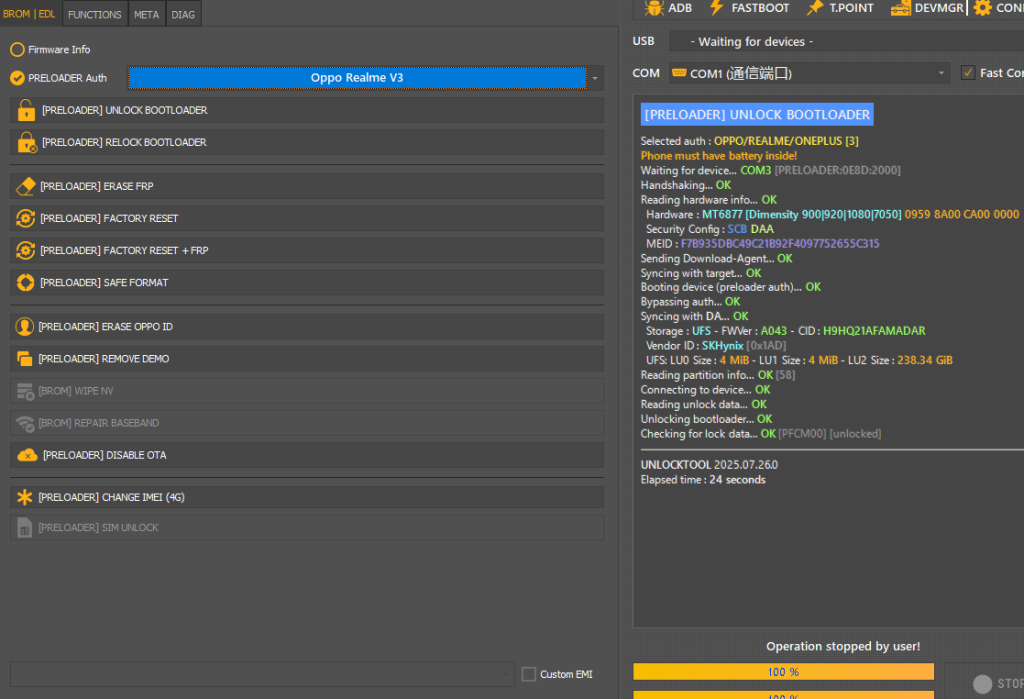This screenshot has width=1024, height=699.
Task: Click the Config gear icon
Action: (982, 8)
